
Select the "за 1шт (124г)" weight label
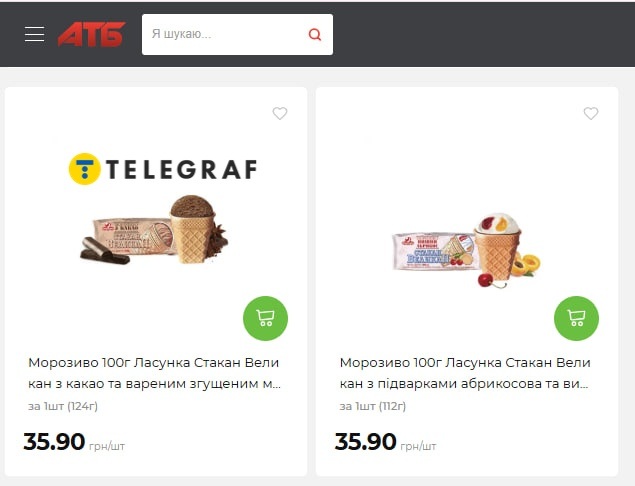coord(63,406)
